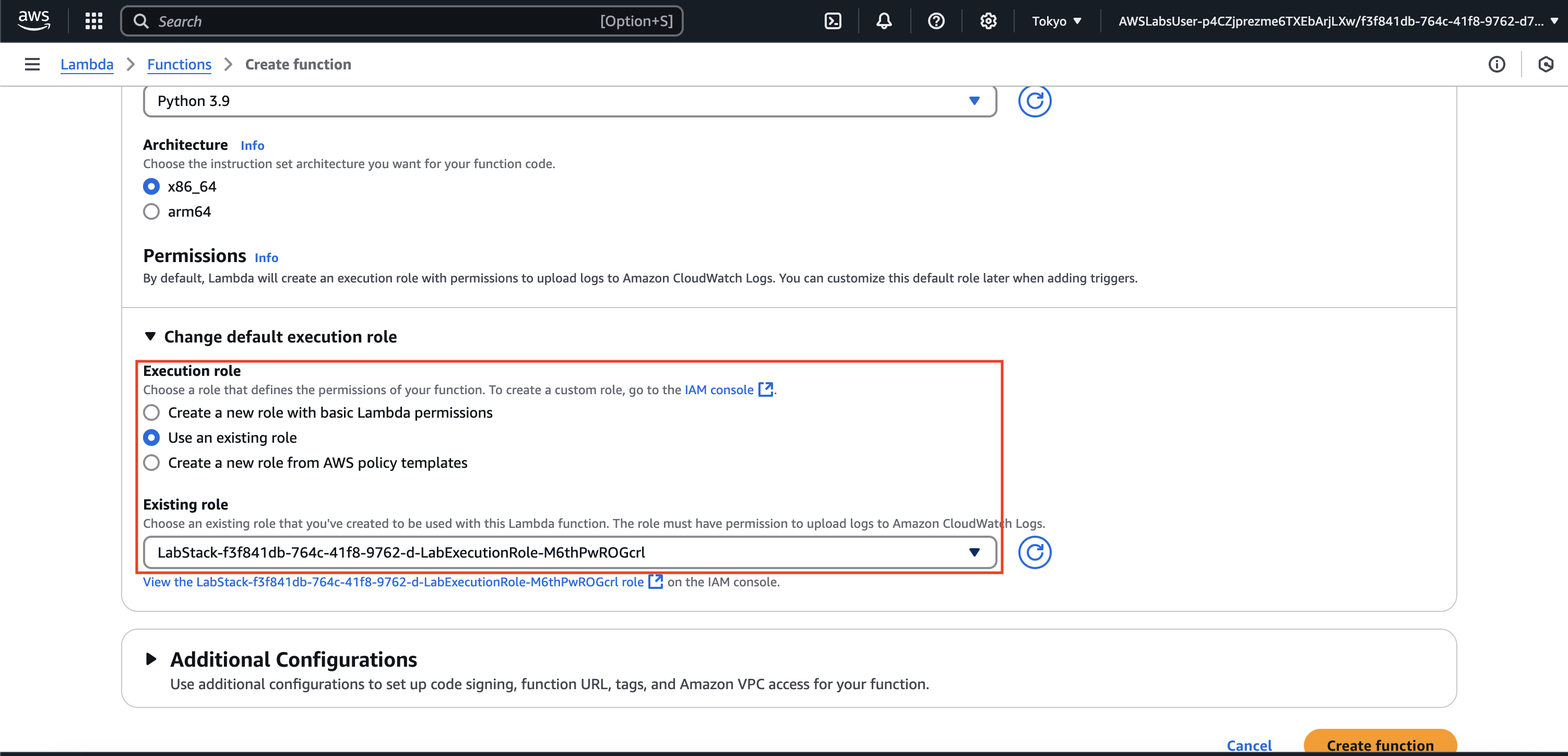Viewport: 1568px width, 756px height.
Task: Open the info panel icon
Action: click(x=1496, y=65)
